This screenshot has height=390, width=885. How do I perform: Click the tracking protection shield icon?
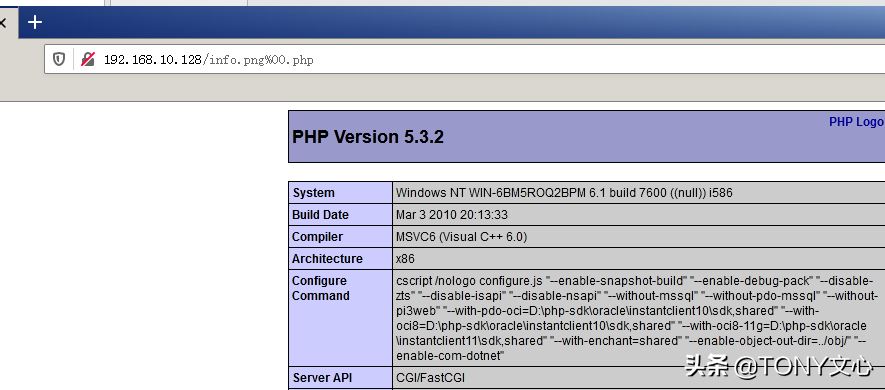[x=59, y=59]
